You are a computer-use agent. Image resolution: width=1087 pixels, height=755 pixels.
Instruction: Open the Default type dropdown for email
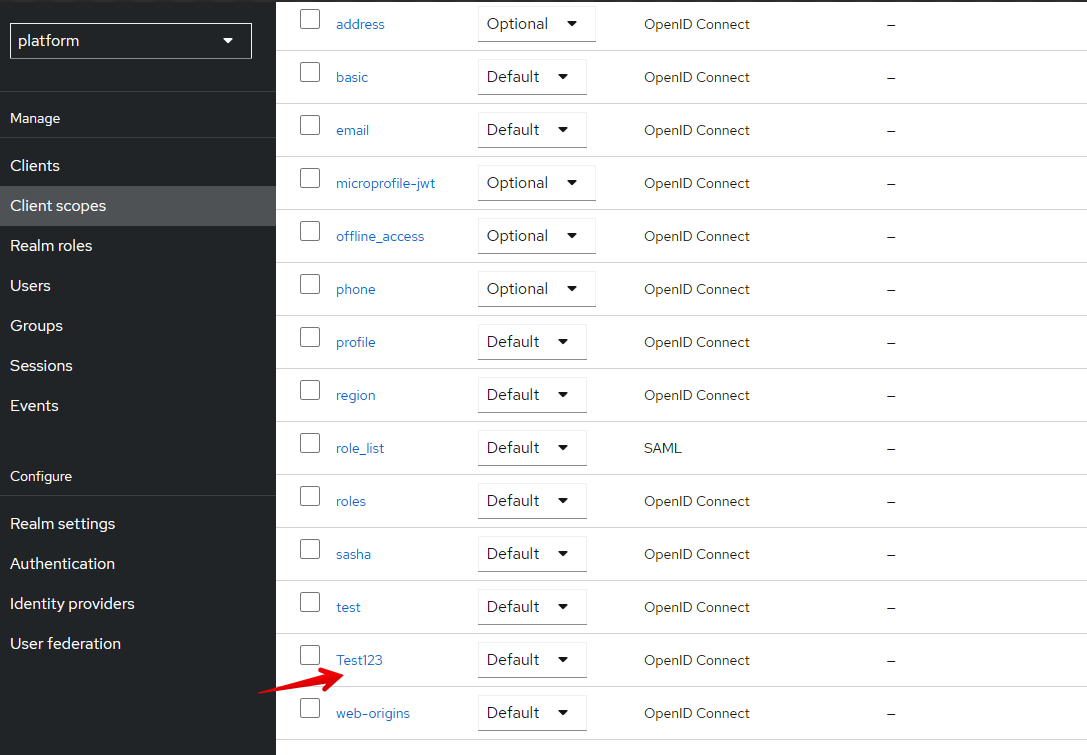pos(532,130)
